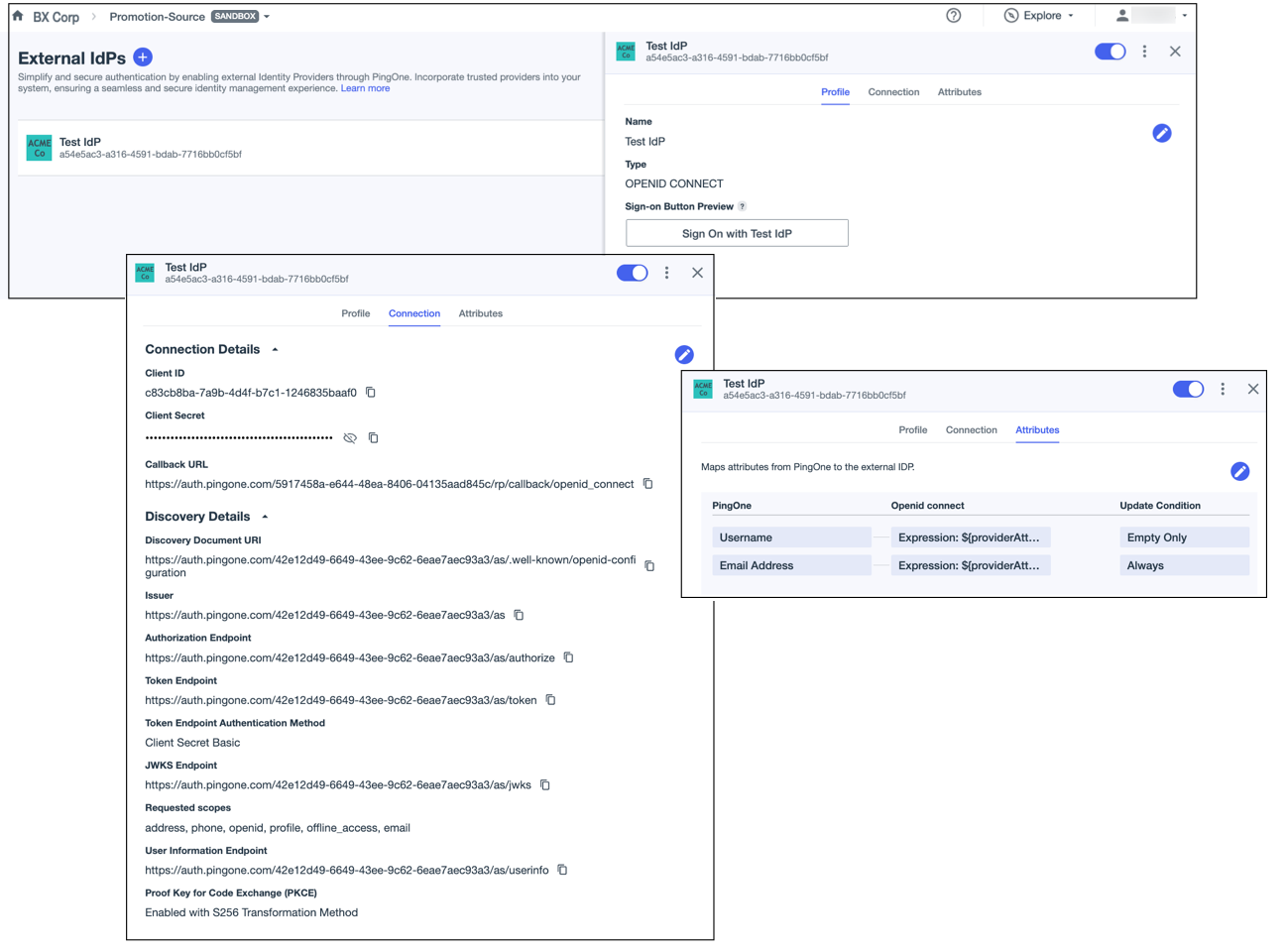This screenshot has width=1287, height=952.
Task: Select the Connection tab in top panel
Action: 893,92
